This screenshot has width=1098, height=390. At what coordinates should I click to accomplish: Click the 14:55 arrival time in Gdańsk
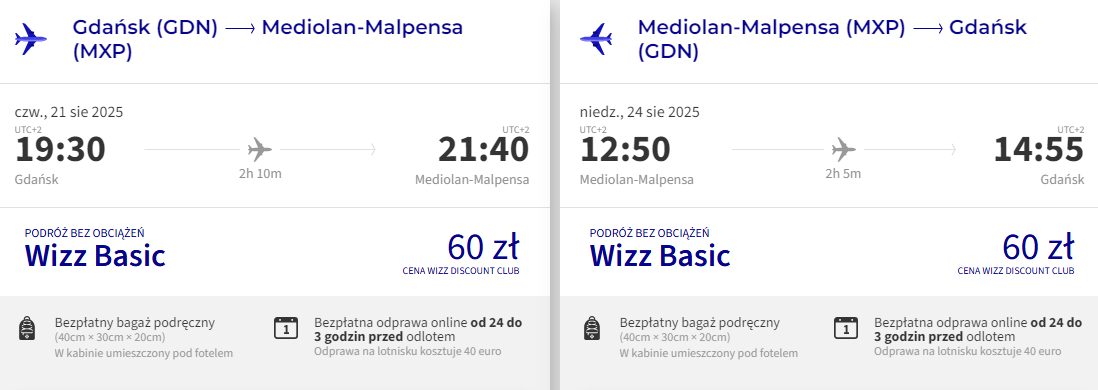[x=1039, y=150]
